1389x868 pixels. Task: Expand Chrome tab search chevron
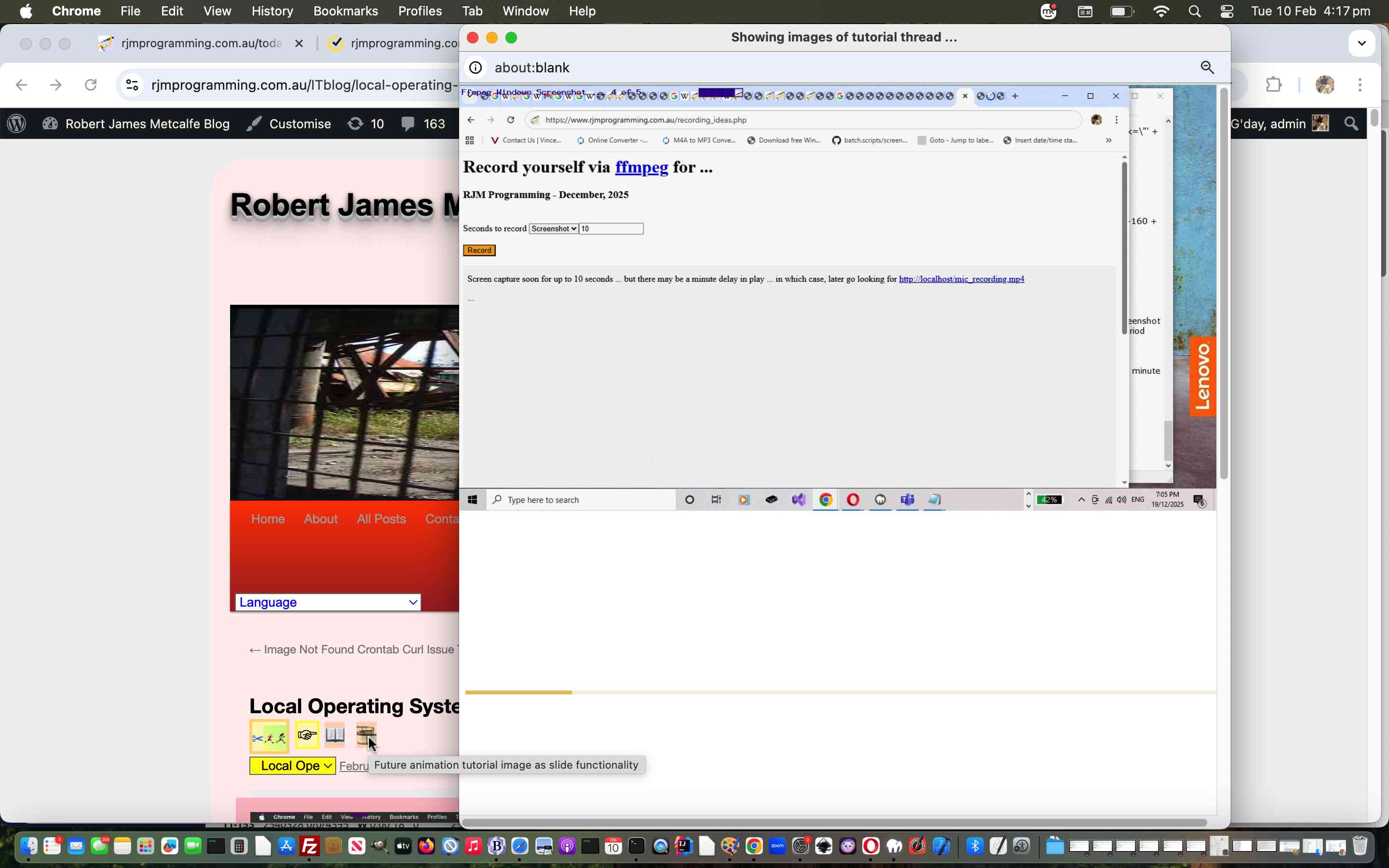1362,43
